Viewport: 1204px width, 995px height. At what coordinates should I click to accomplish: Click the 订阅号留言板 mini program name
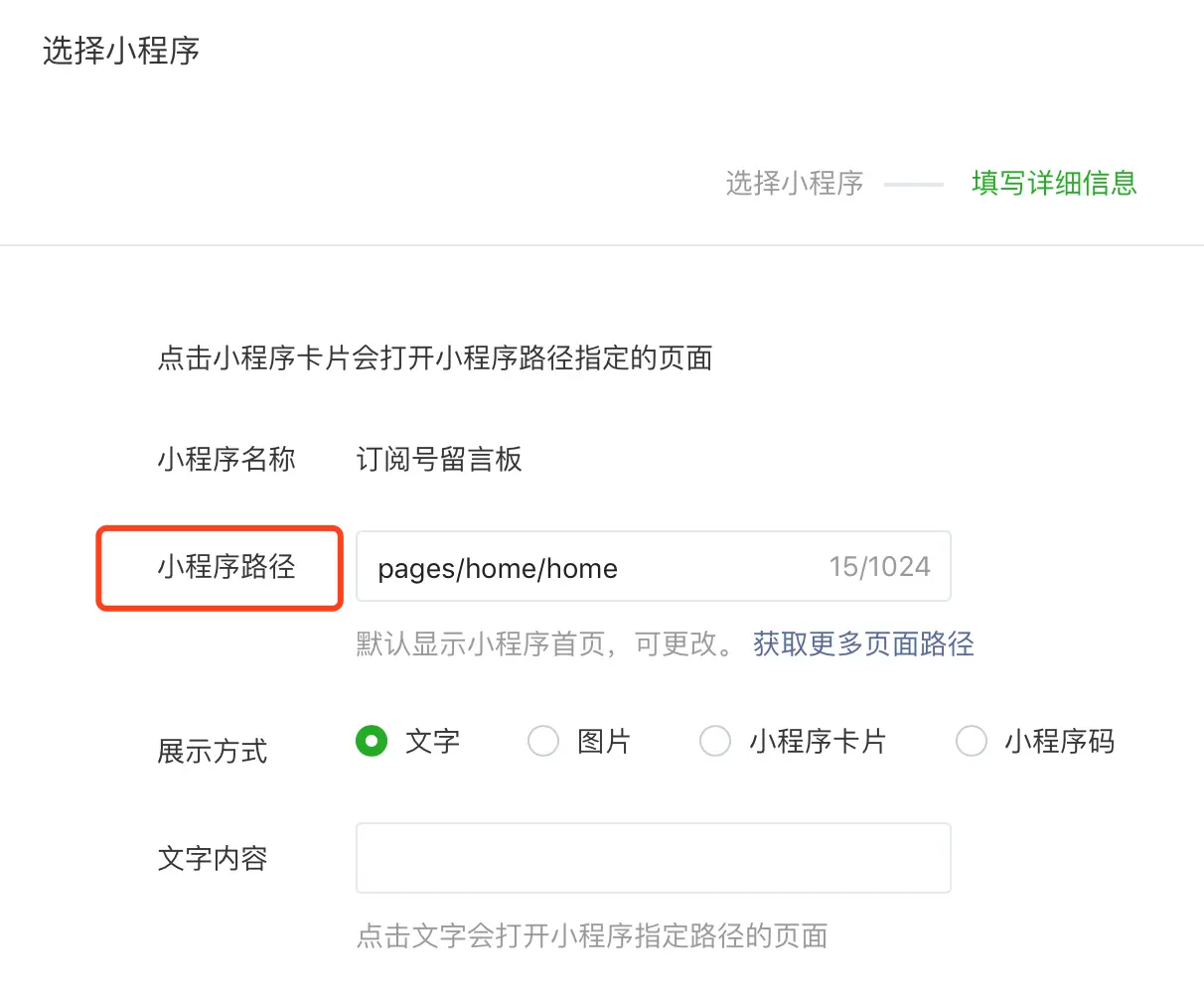[439, 459]
